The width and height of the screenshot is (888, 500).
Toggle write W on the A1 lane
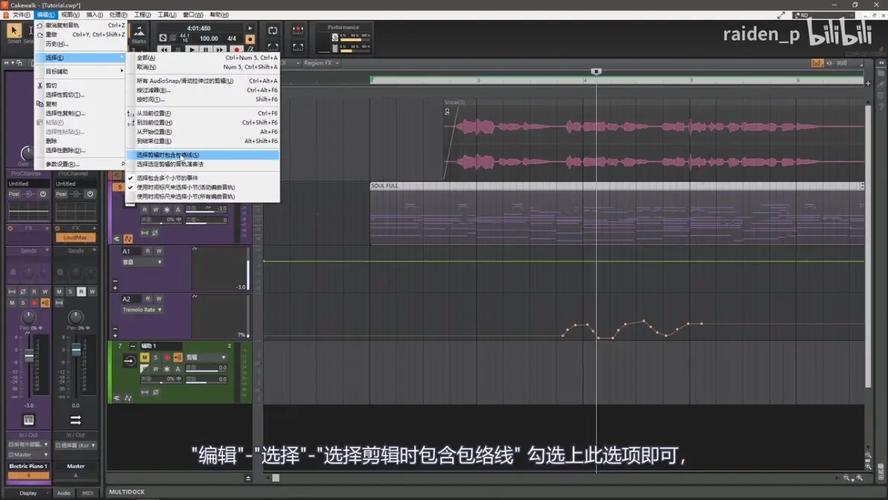click(x=159, y=251)
